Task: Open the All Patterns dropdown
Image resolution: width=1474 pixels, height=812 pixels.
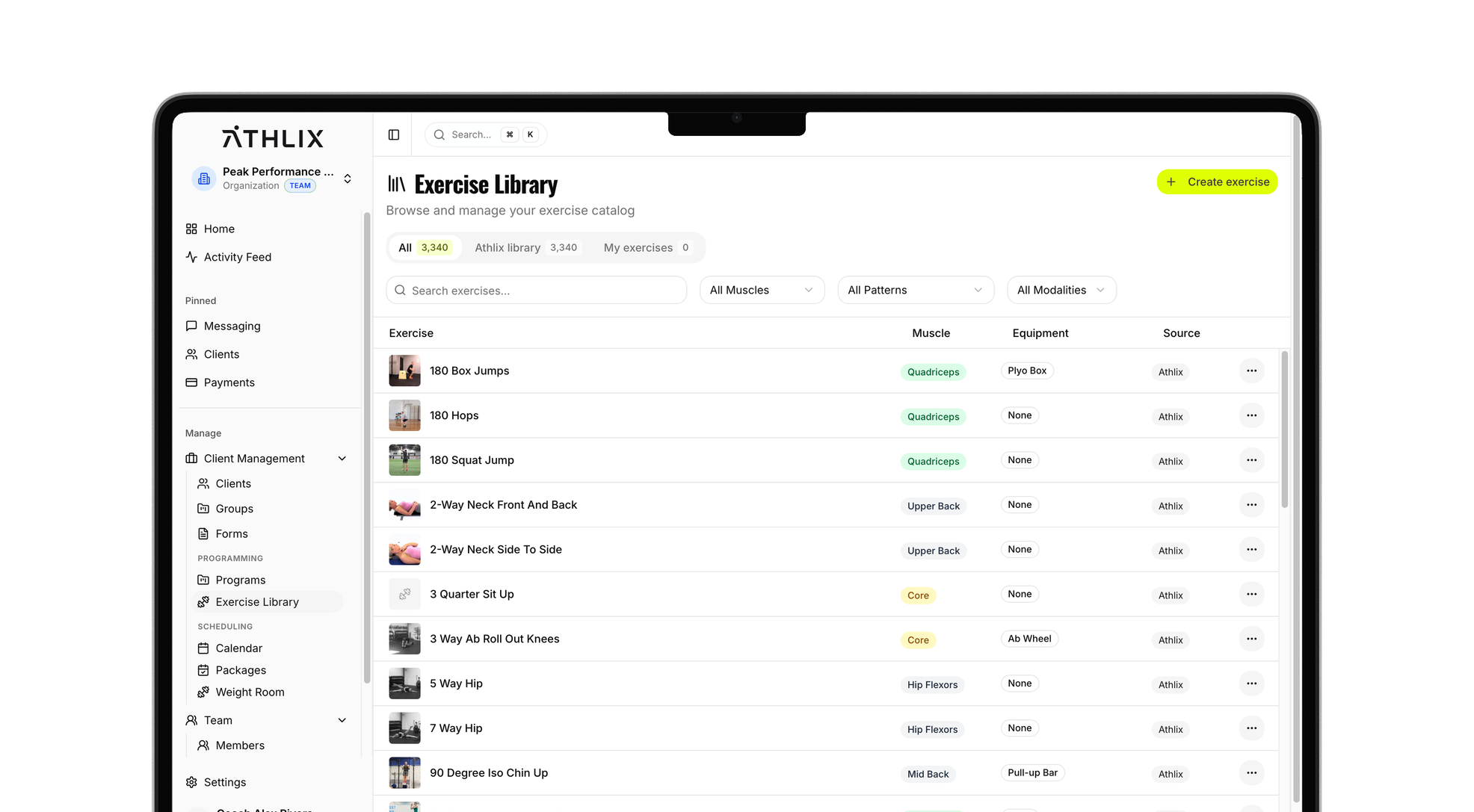Action: click(x=916, y=290)
